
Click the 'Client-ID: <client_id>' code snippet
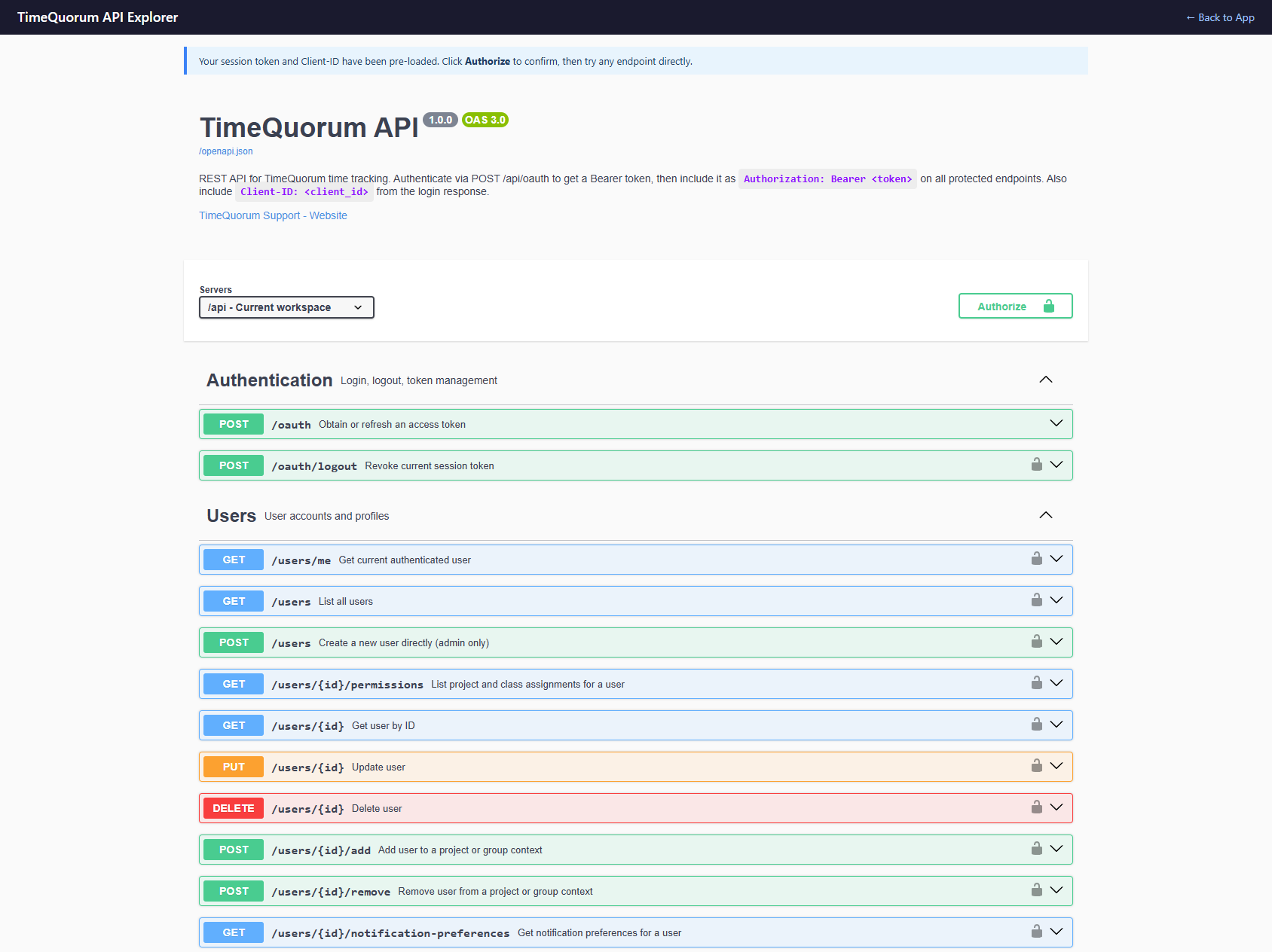point(304,192)
